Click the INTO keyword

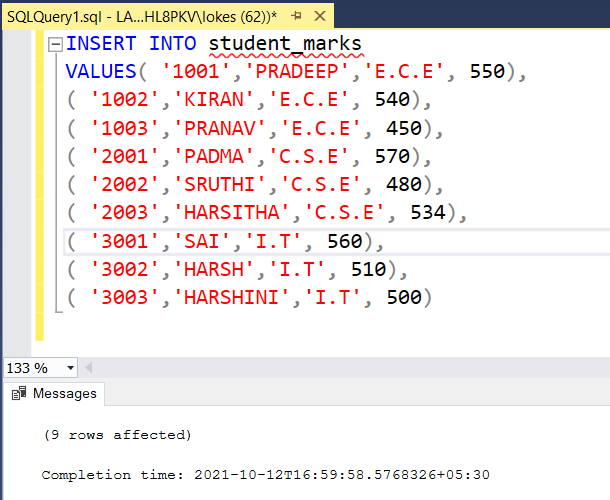point(173,43)
